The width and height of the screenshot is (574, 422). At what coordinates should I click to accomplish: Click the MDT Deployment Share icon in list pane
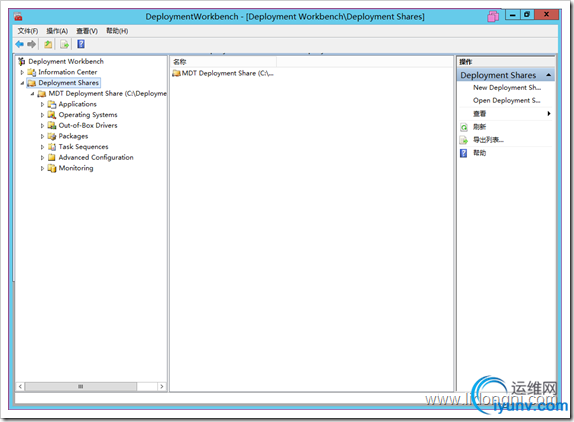pyautogui.click(x=176, y=73)
